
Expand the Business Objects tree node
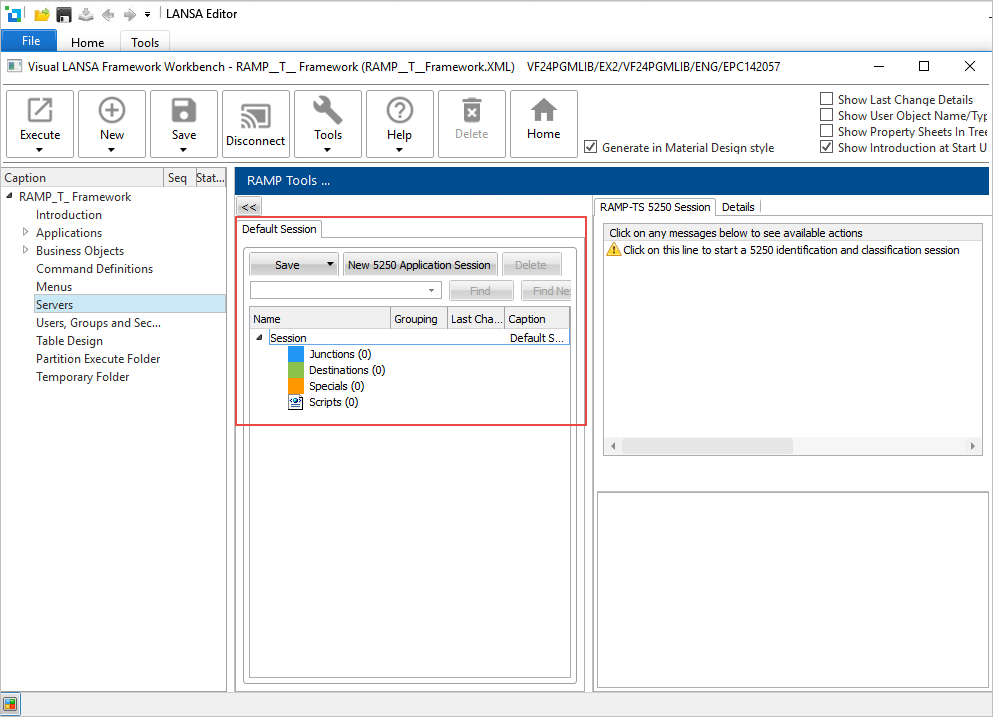(26, 251)
